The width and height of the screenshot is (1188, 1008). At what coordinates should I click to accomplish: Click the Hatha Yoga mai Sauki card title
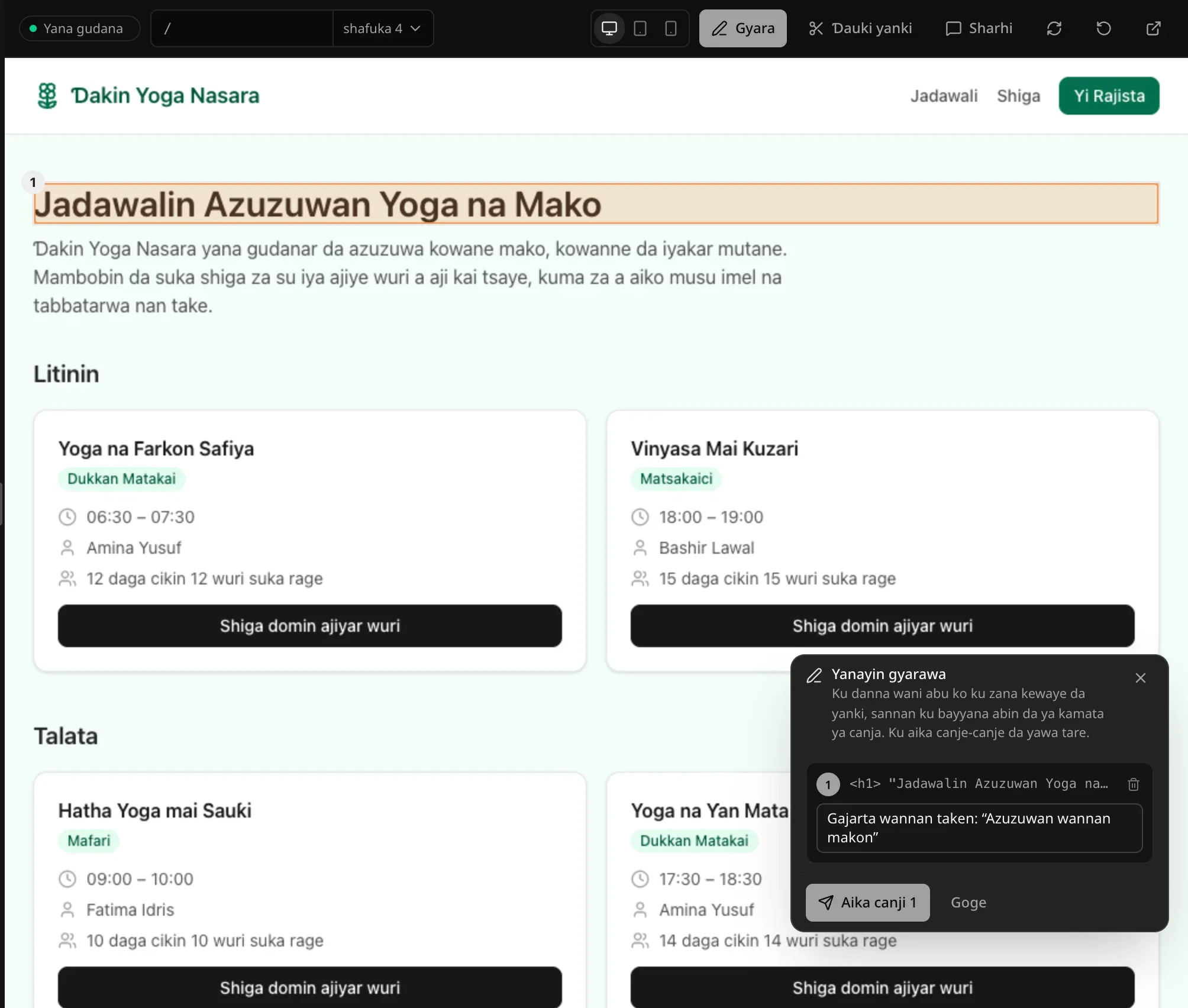click(155, 810)
